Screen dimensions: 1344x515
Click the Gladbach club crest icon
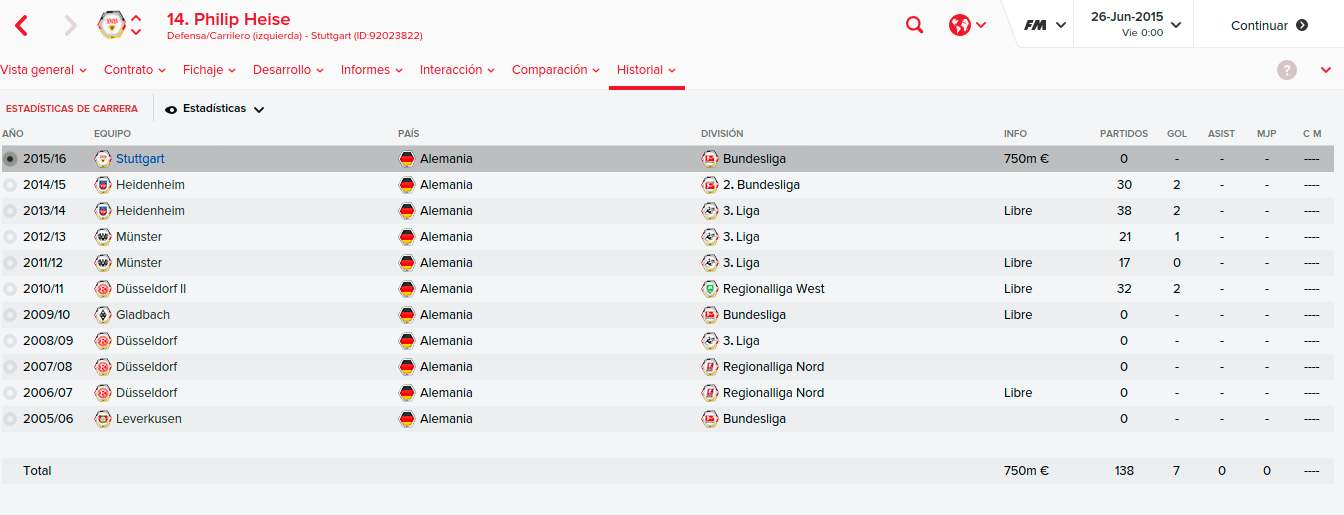tap(102, 315)
